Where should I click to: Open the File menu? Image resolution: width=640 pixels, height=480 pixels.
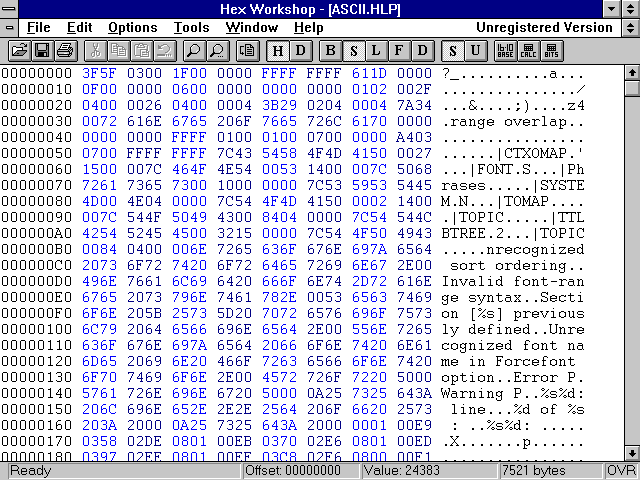39,27
